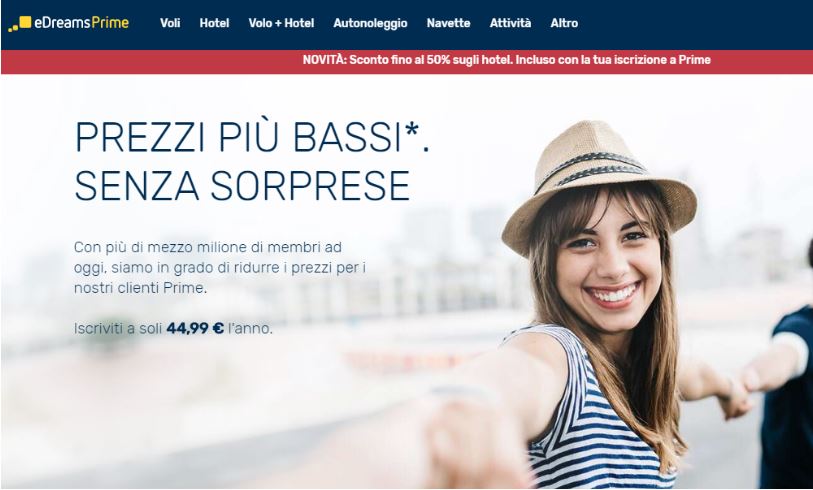
Task: Choose Navette from the top bar
Action: (448, 23)
